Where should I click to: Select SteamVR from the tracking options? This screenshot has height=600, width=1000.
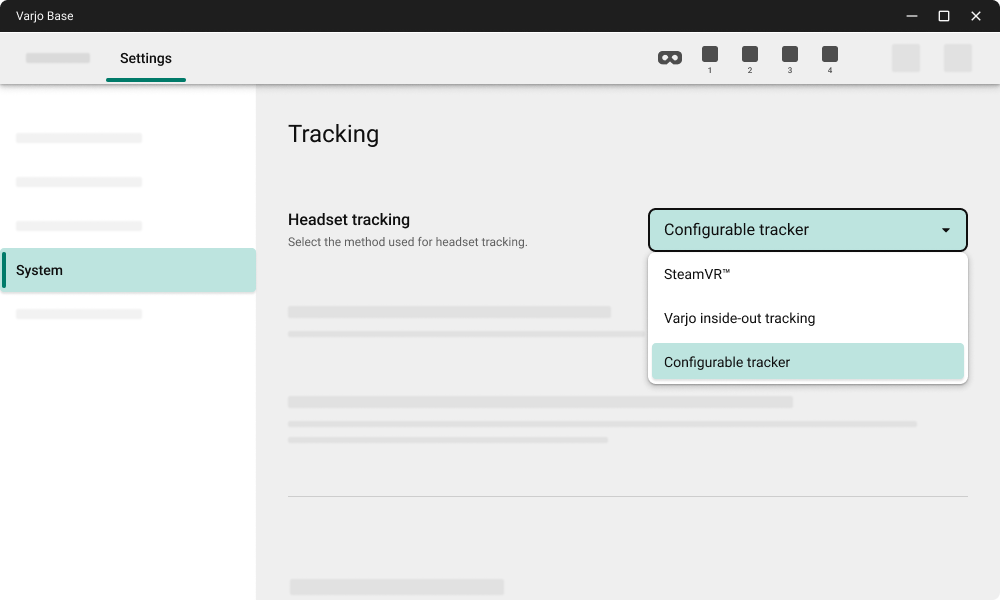[697, 274]
